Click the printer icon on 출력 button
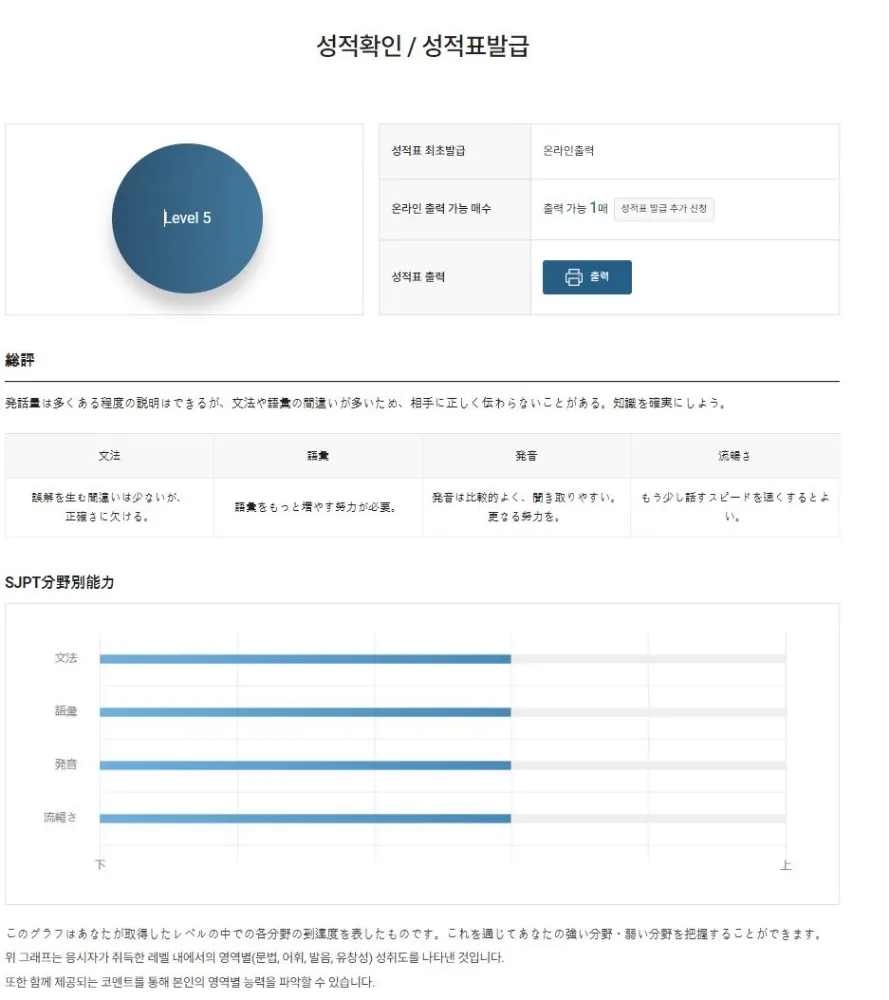Viewport: 889px width, 1000px height. tap(573, 277)
